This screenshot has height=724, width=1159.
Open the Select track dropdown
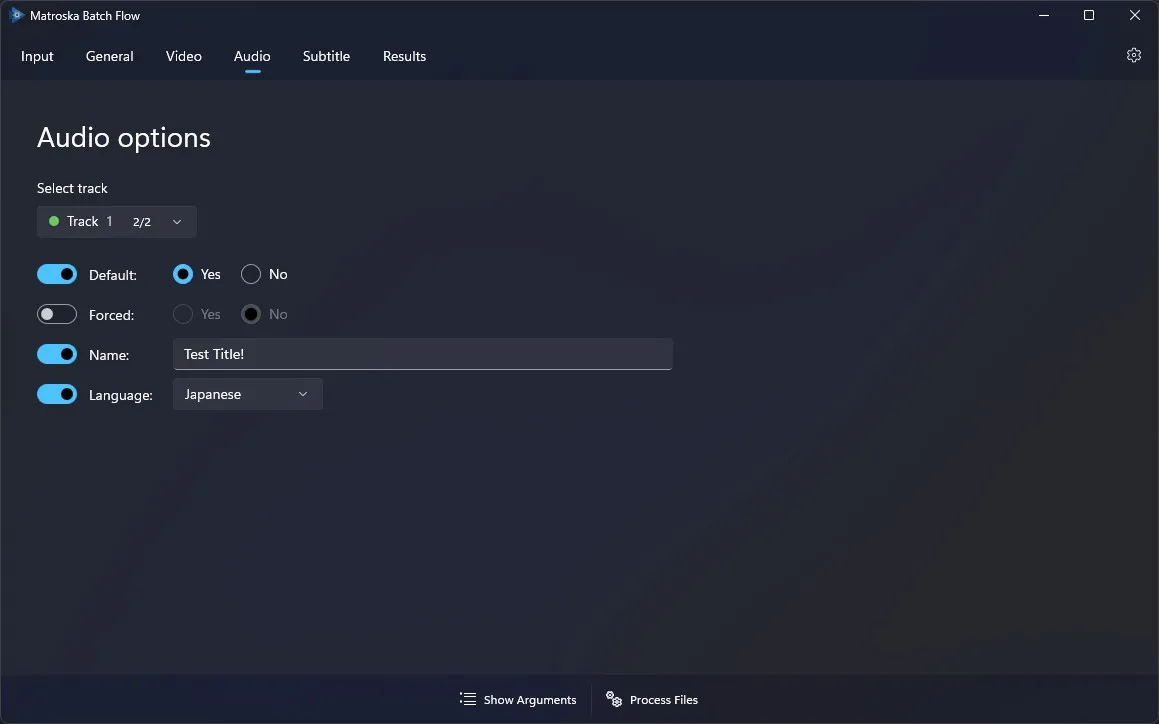pyautogui.click(x=116, y=221)
